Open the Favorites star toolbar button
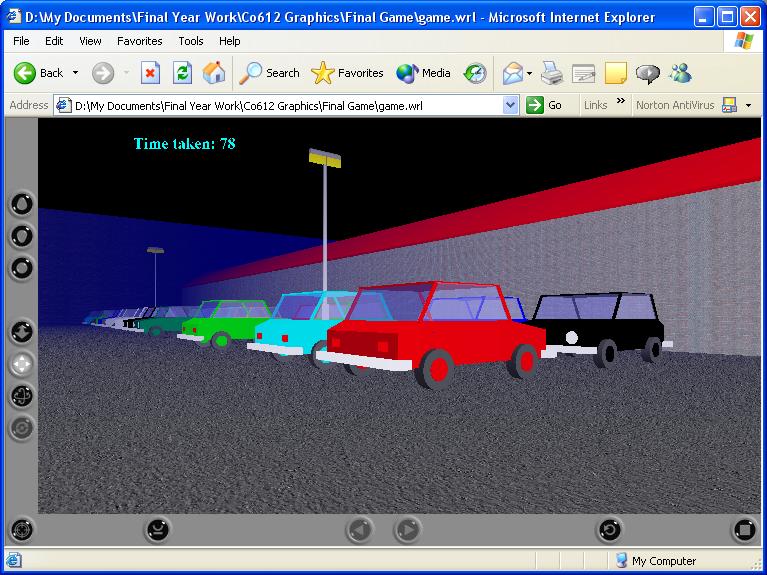Viewport: 767px width, 575px height. (347, 73)
